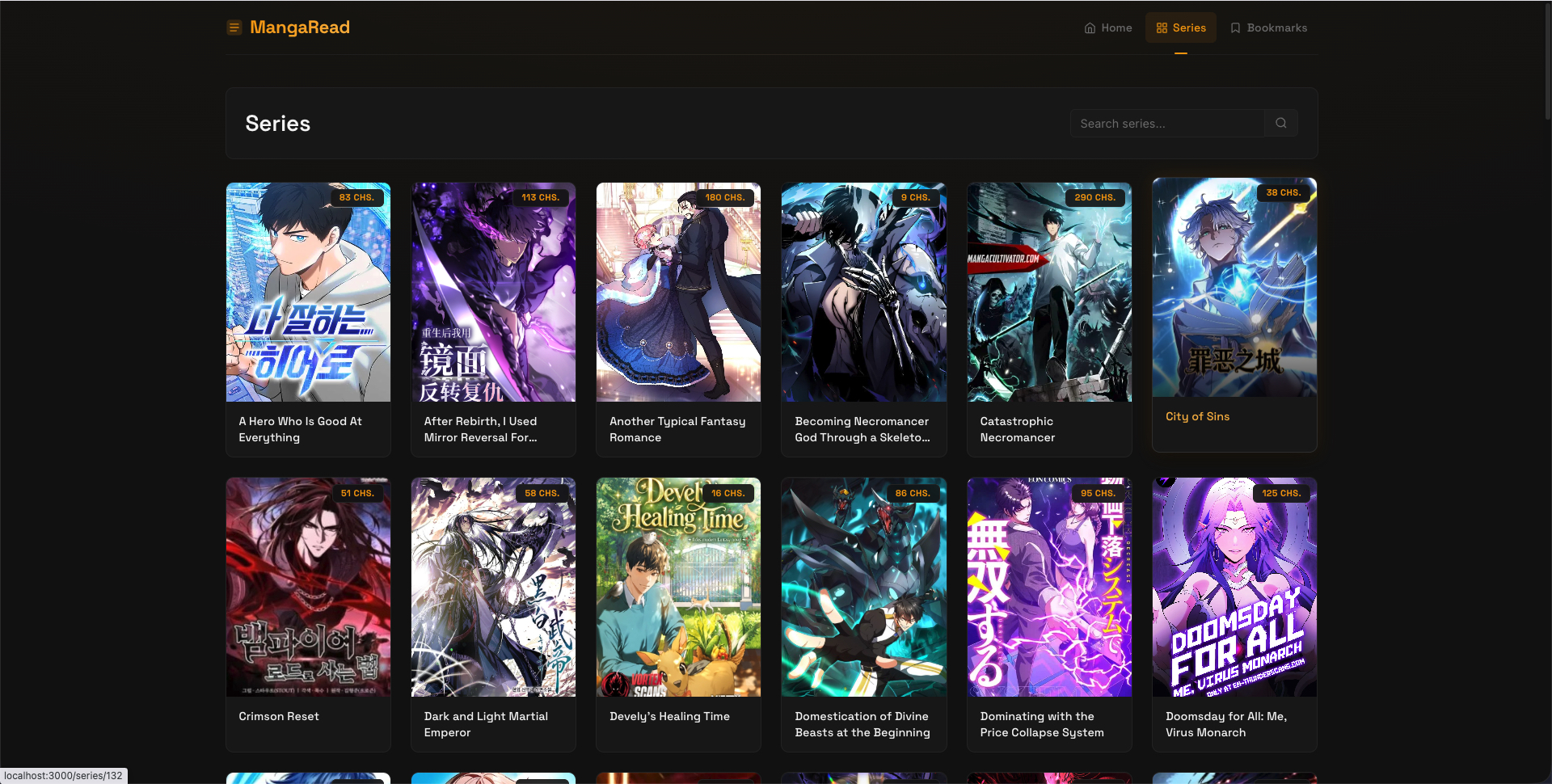Click the 290 CHS. badge
Screen dimensions: 1552x784
(1095, 197)
